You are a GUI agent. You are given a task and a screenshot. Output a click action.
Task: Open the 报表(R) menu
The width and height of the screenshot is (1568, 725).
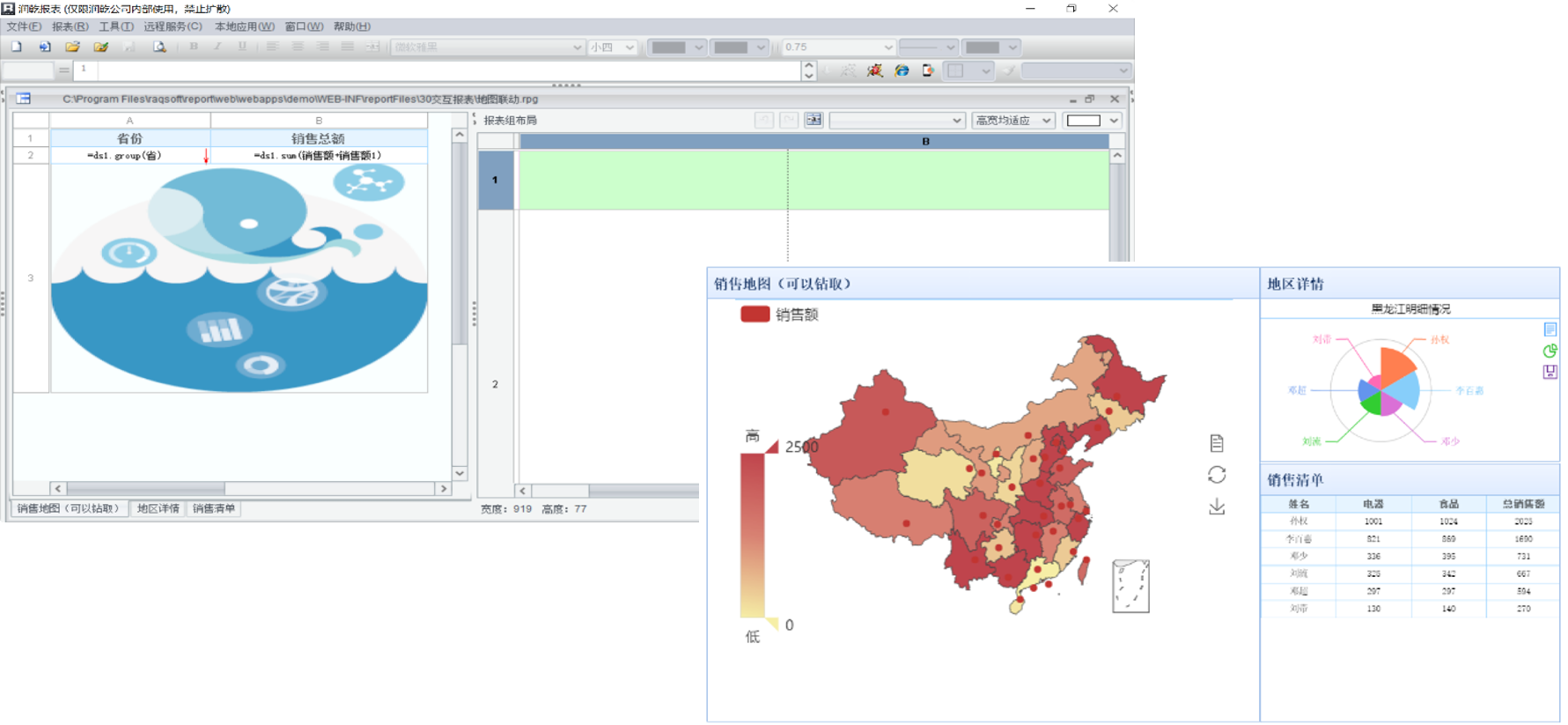click(70, 26)
